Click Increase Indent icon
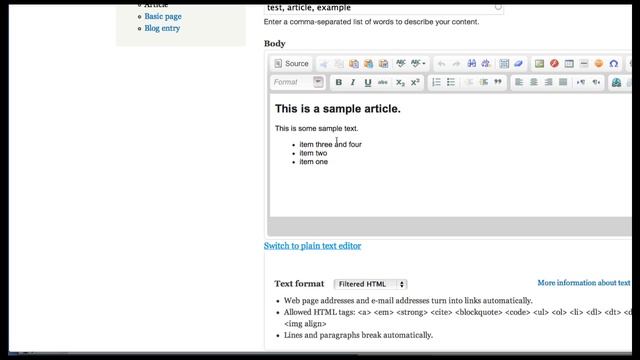The width and height of the screenshot is (640, 360). tap(484, 82)
